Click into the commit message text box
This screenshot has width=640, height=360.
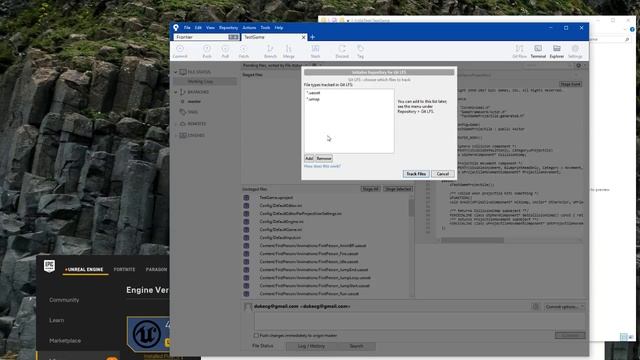420,321
